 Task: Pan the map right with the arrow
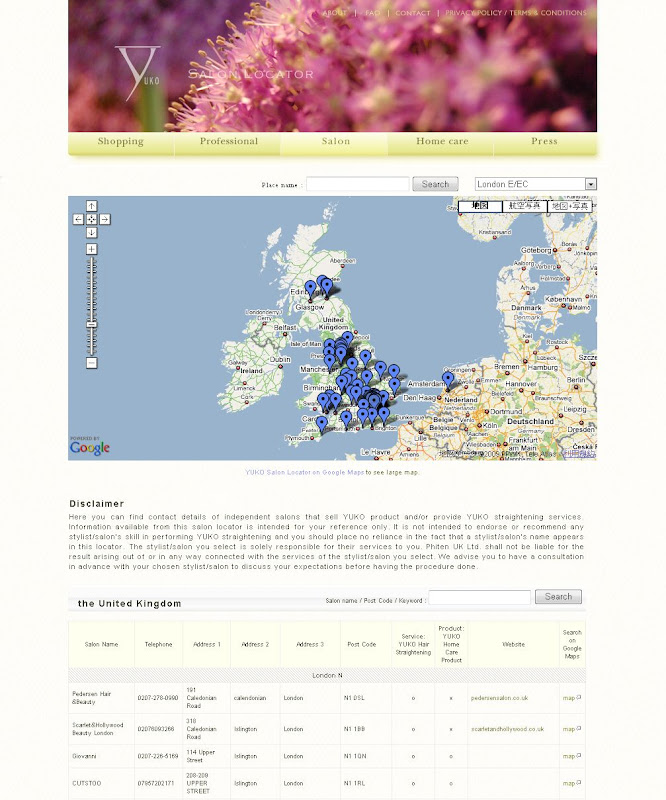[x=105, y=219]
